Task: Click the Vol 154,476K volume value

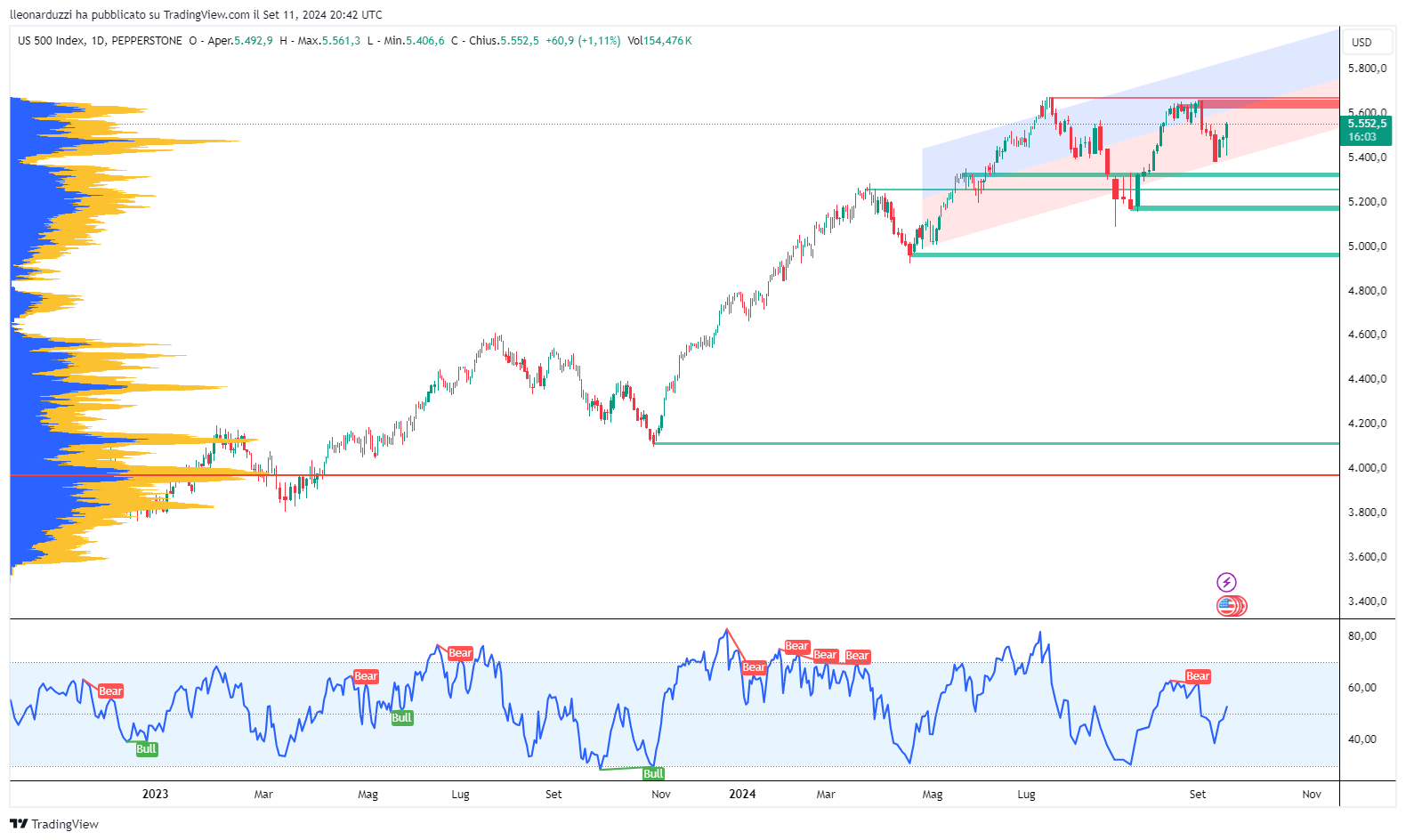Action: pyautogui.click(x=659, y=41)
